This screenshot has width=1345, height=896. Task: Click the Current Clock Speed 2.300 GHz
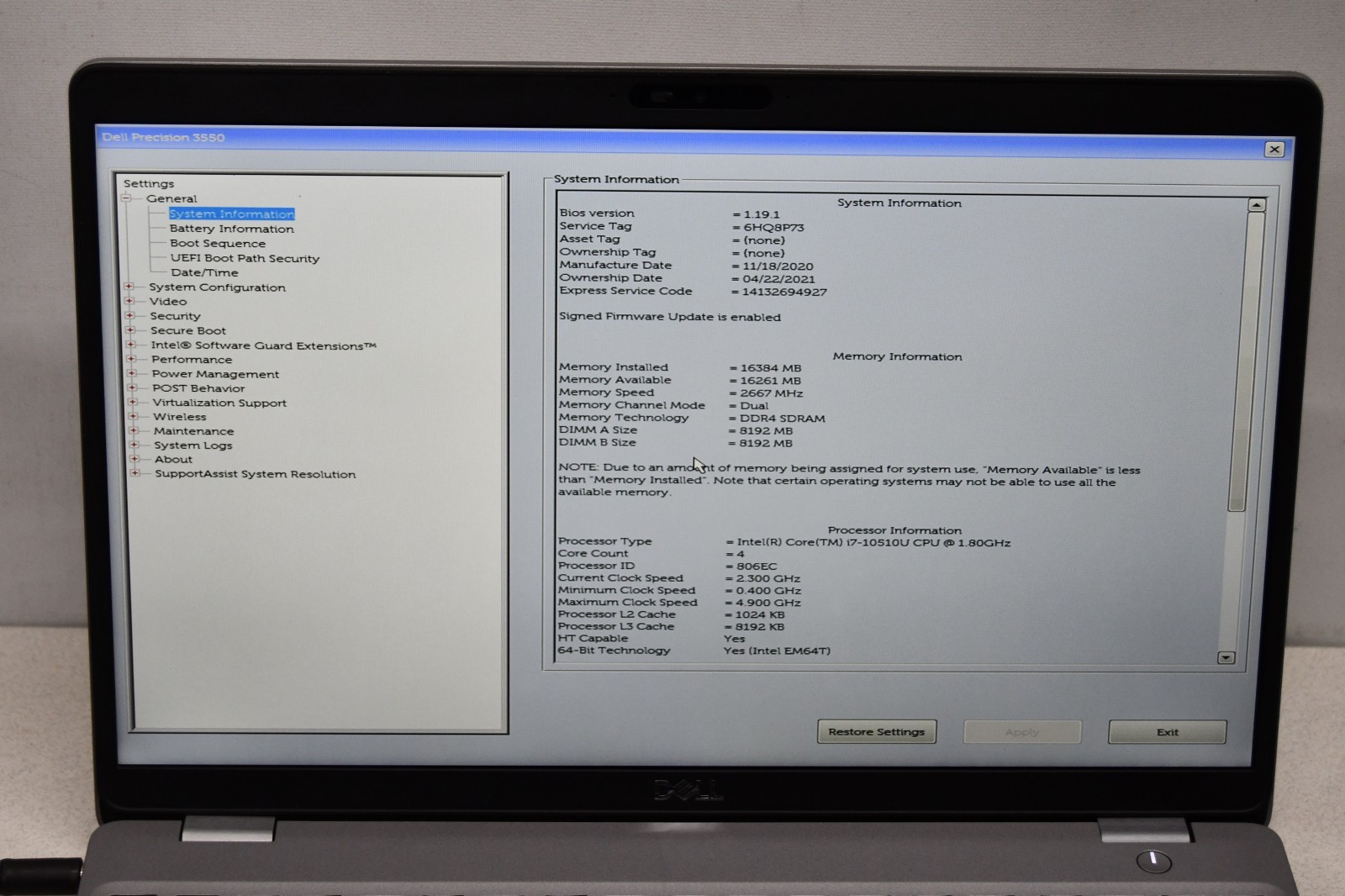pyautogui.click(x=768, y=578)
